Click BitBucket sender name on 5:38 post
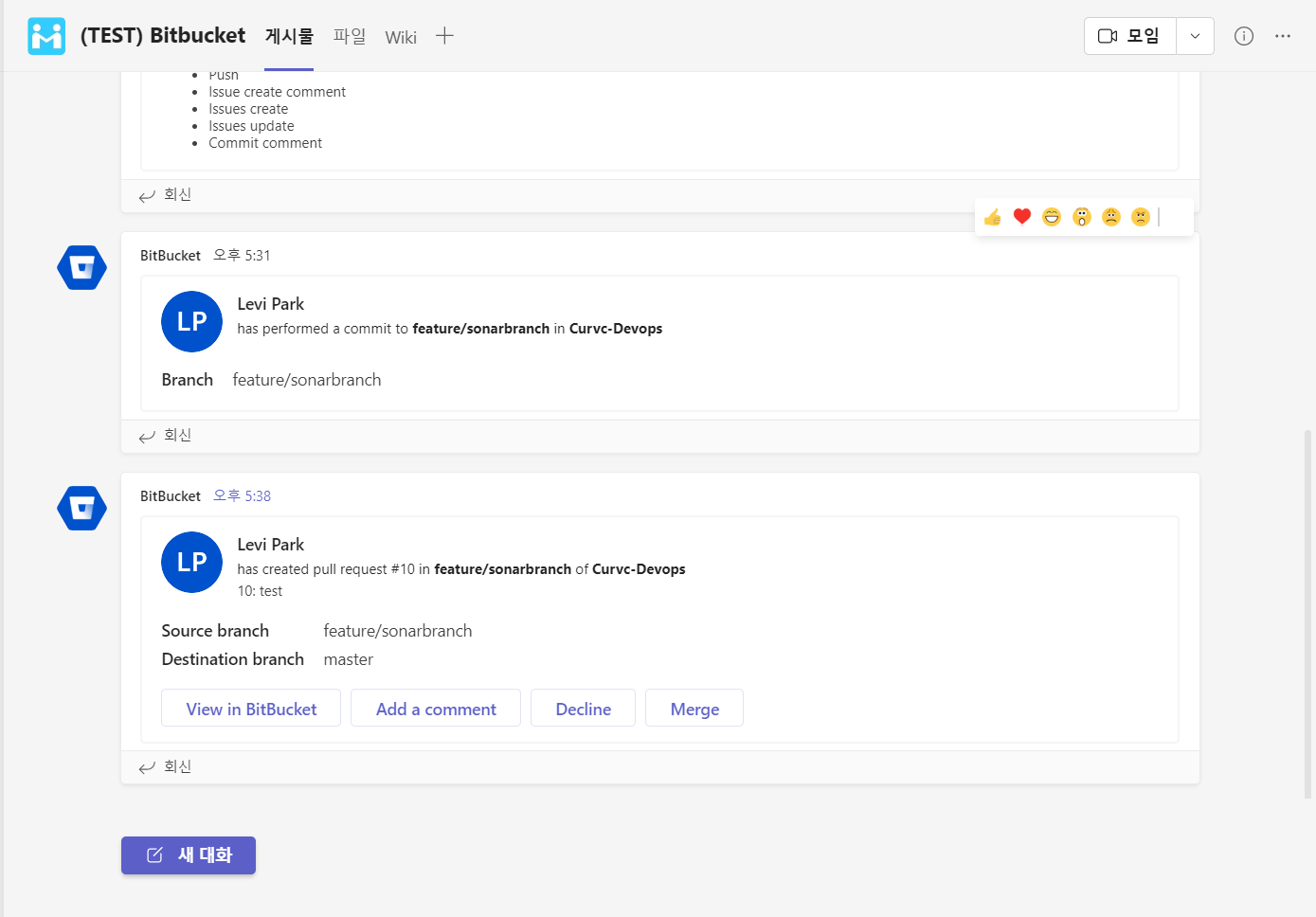Image resolution: width=1316 pixels, height=917 pixels. pyautogui.click(x=171, y=496)
